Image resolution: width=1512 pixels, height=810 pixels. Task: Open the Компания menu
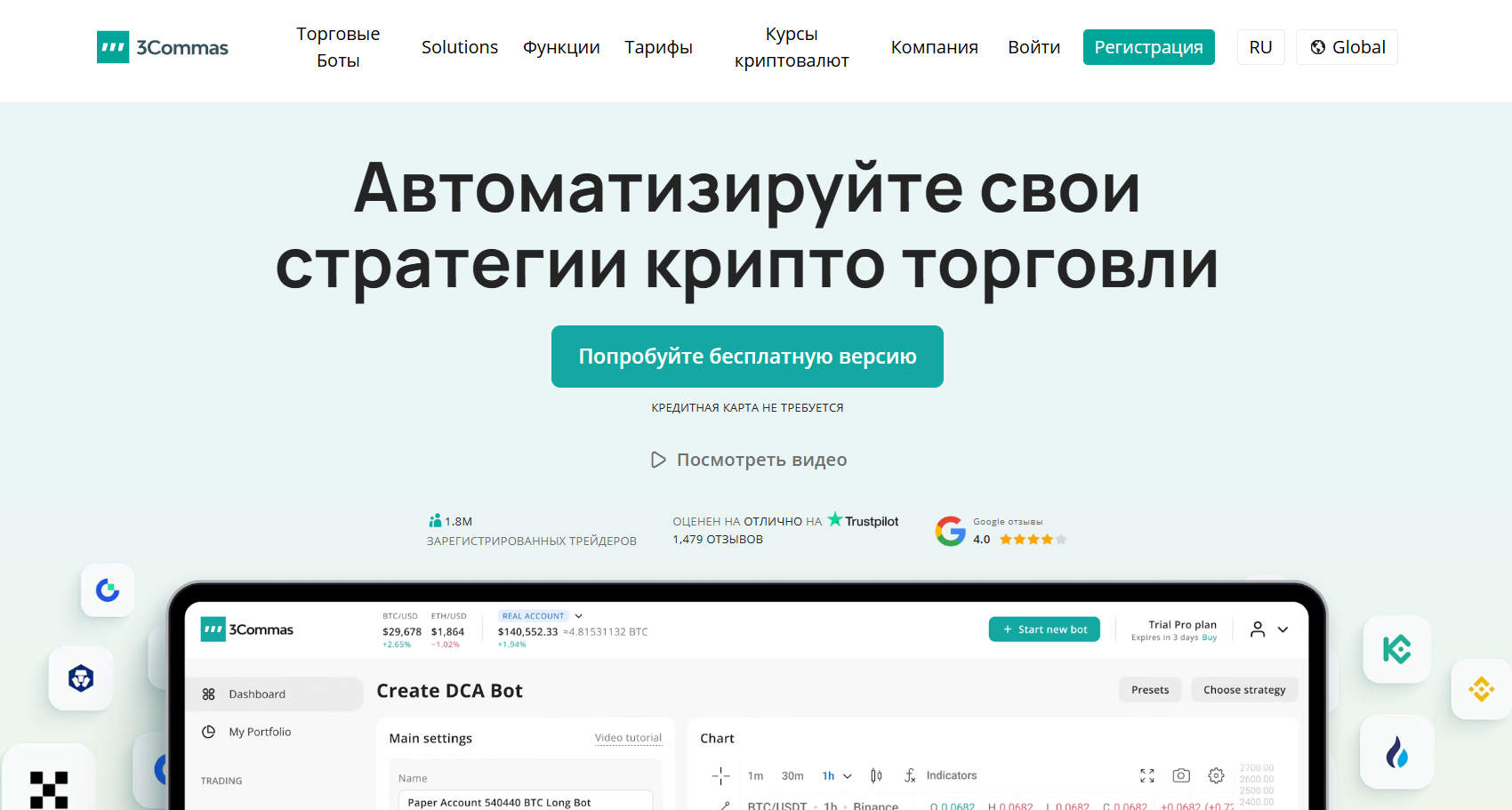(x=935, y=47)
